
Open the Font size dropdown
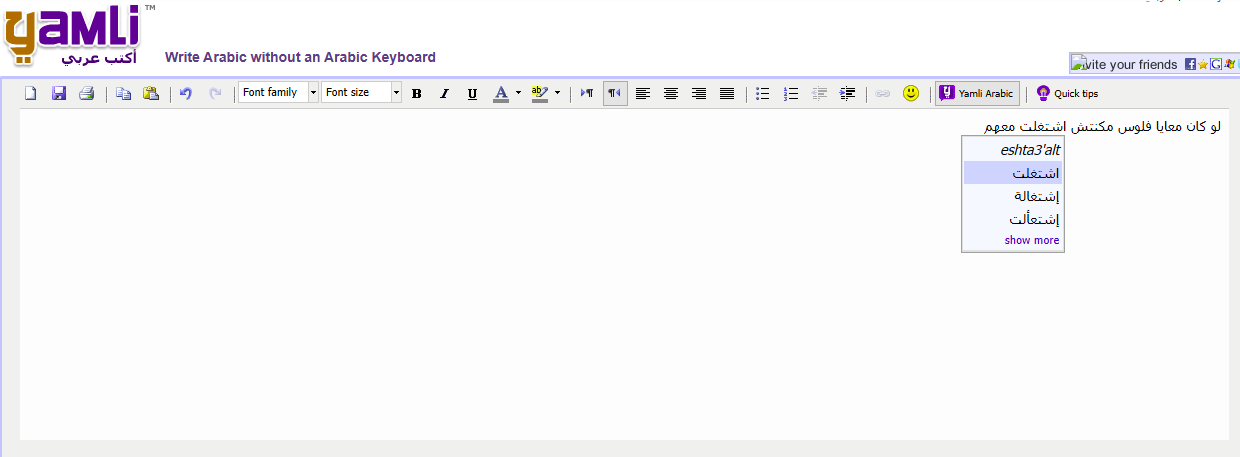[x=361, y=93]
